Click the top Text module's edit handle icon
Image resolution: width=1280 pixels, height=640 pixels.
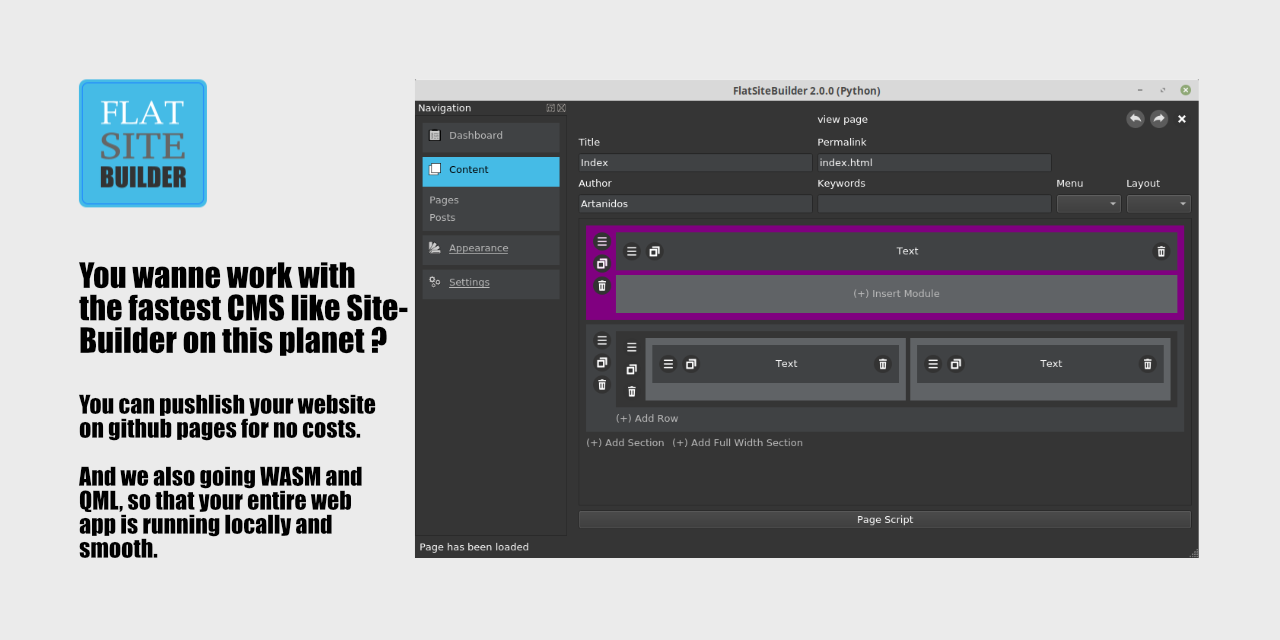632,252
